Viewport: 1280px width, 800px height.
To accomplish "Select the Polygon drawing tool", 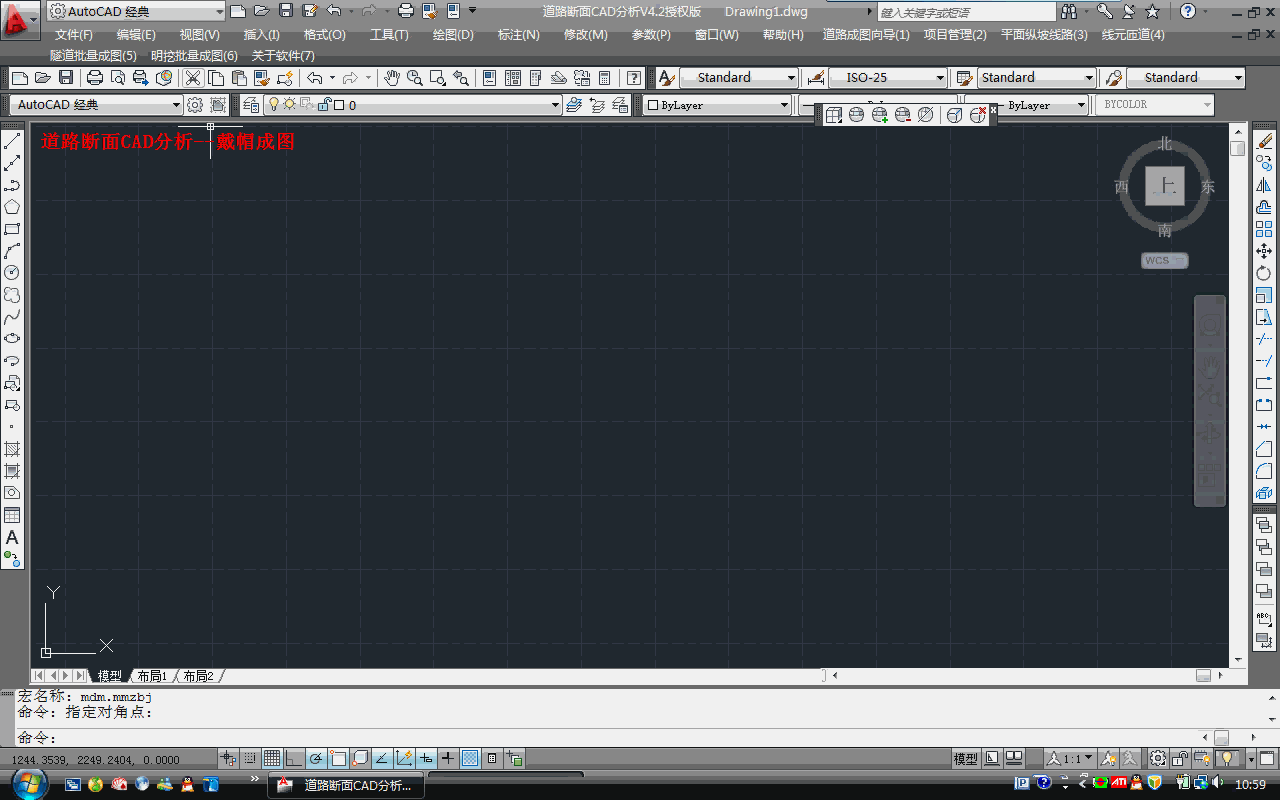I will pyautogui.click(x=12, y=207).
